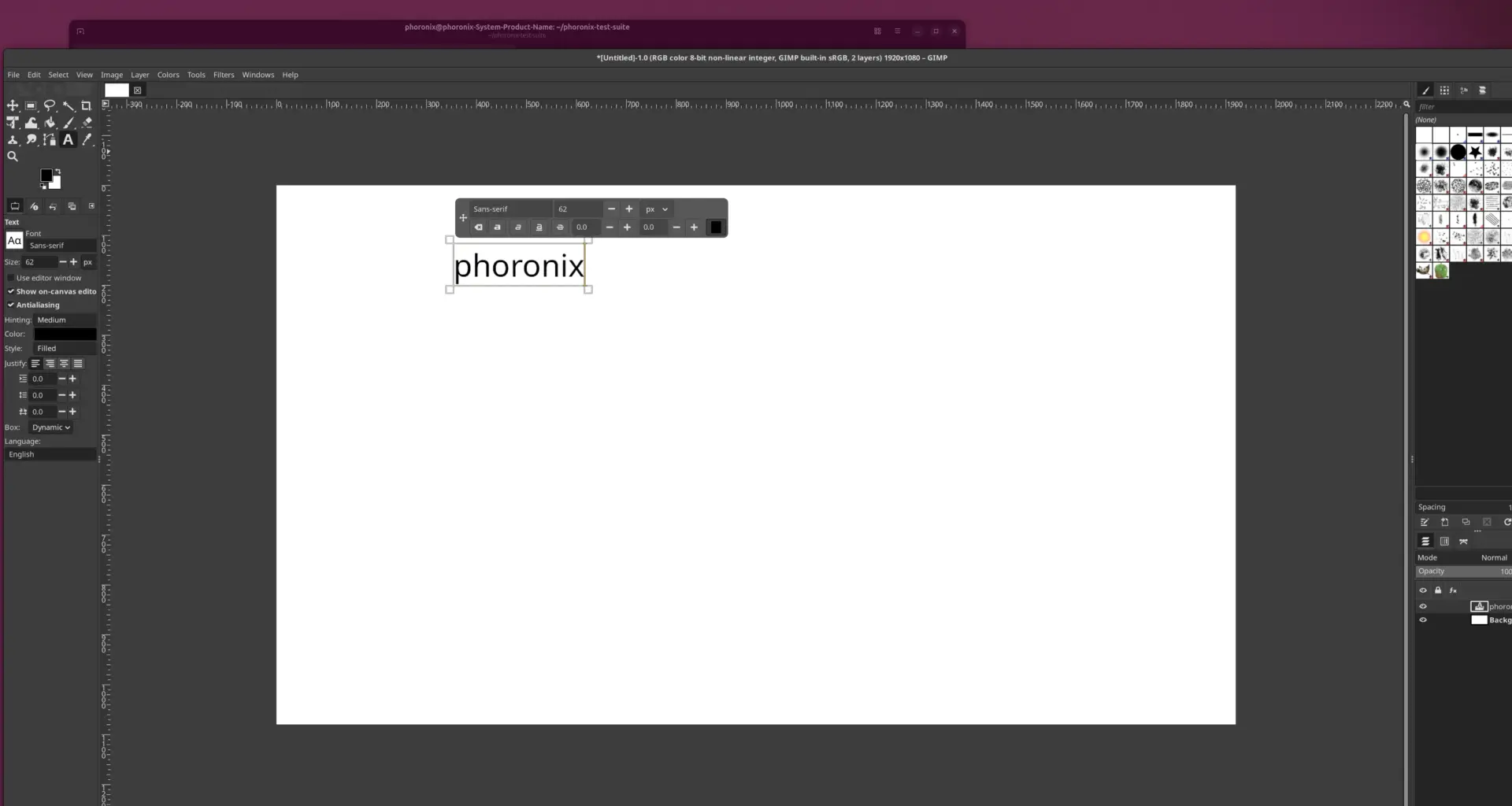Adjust the layer Opacity slider
The width and height of the screenshot is (1512, 806).
[x=1463, y=572]
